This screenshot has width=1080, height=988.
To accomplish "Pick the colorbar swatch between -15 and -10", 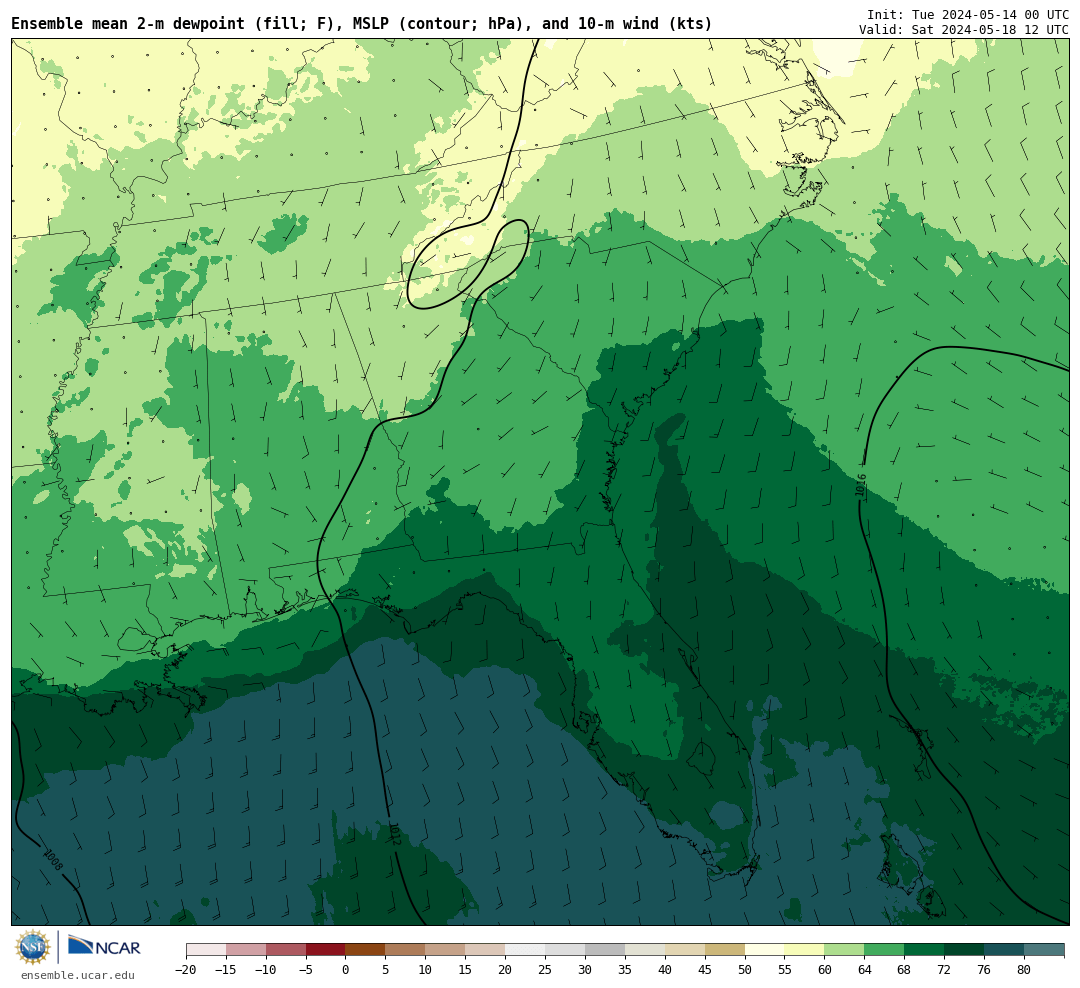I will (x=246, y=950).
